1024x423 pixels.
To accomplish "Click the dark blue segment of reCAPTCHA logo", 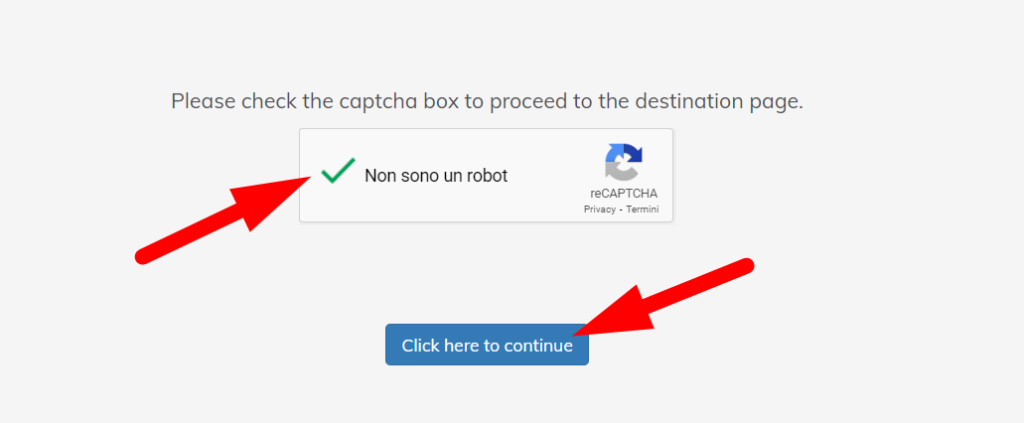I will click(633, 154).
